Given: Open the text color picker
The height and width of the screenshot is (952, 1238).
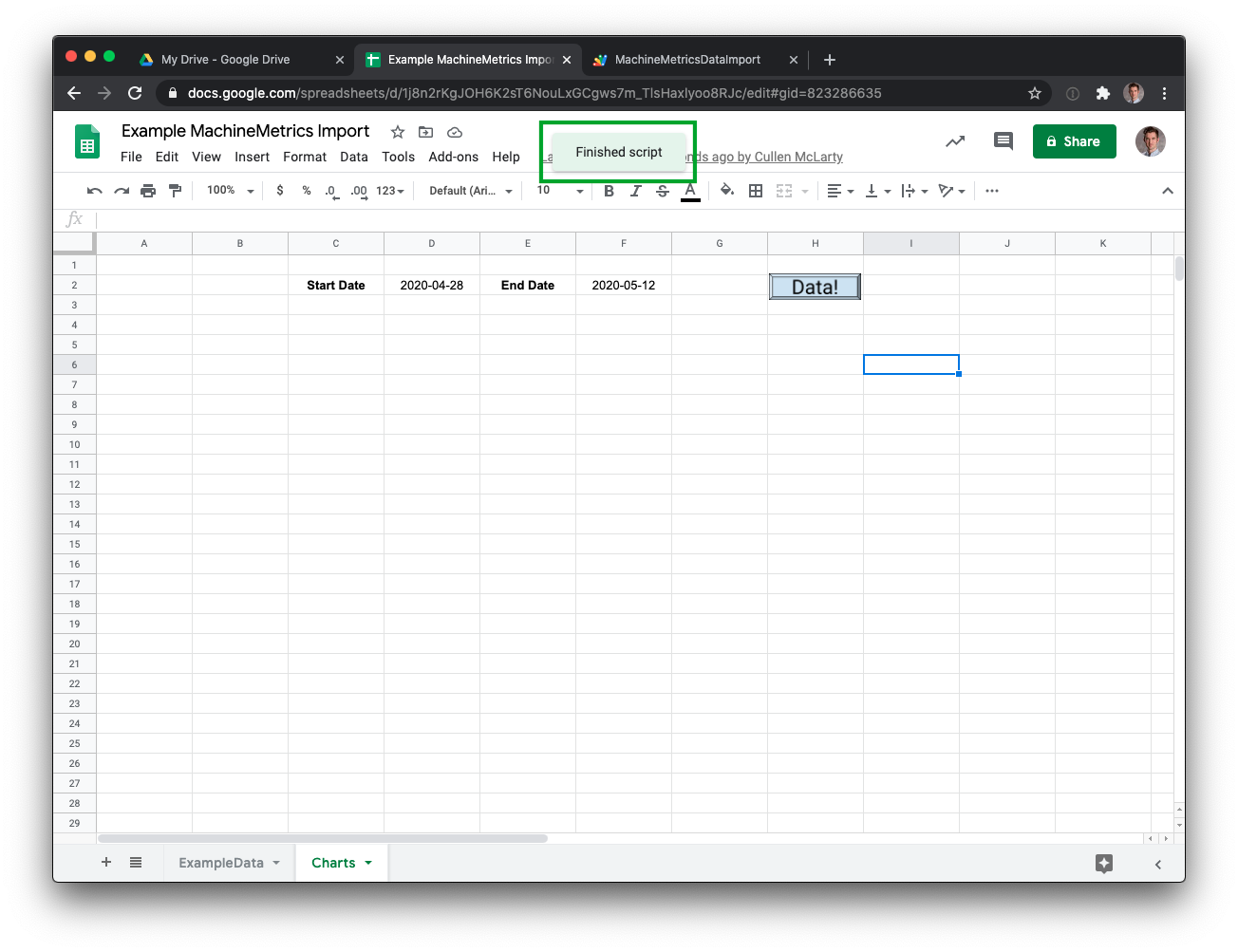Looking at the screenshot, I should pos(690,191).
